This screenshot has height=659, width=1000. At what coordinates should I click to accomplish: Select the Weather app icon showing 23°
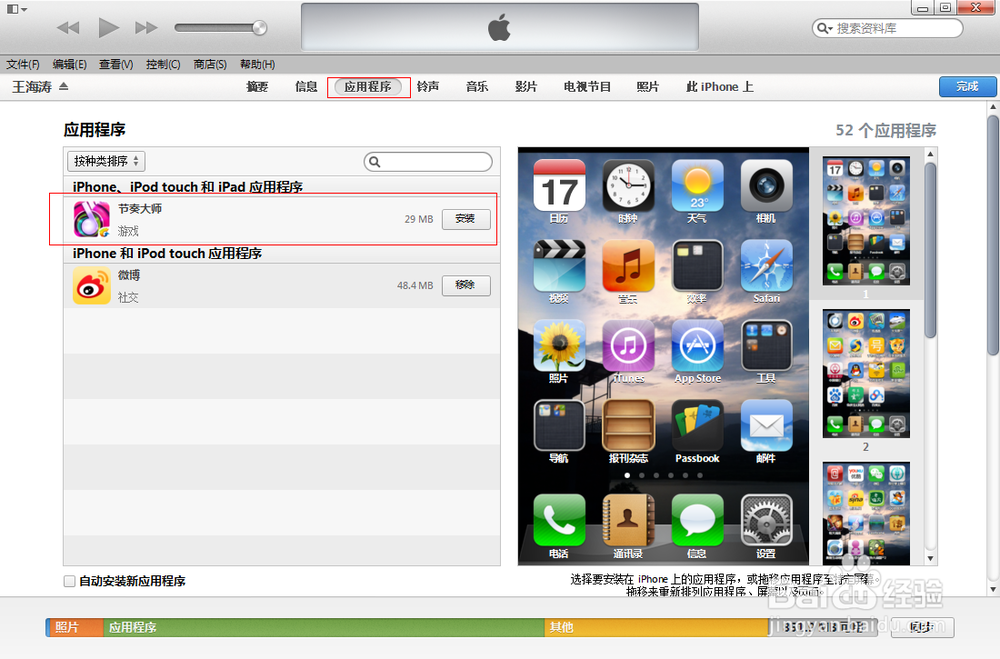pos(697,185)
